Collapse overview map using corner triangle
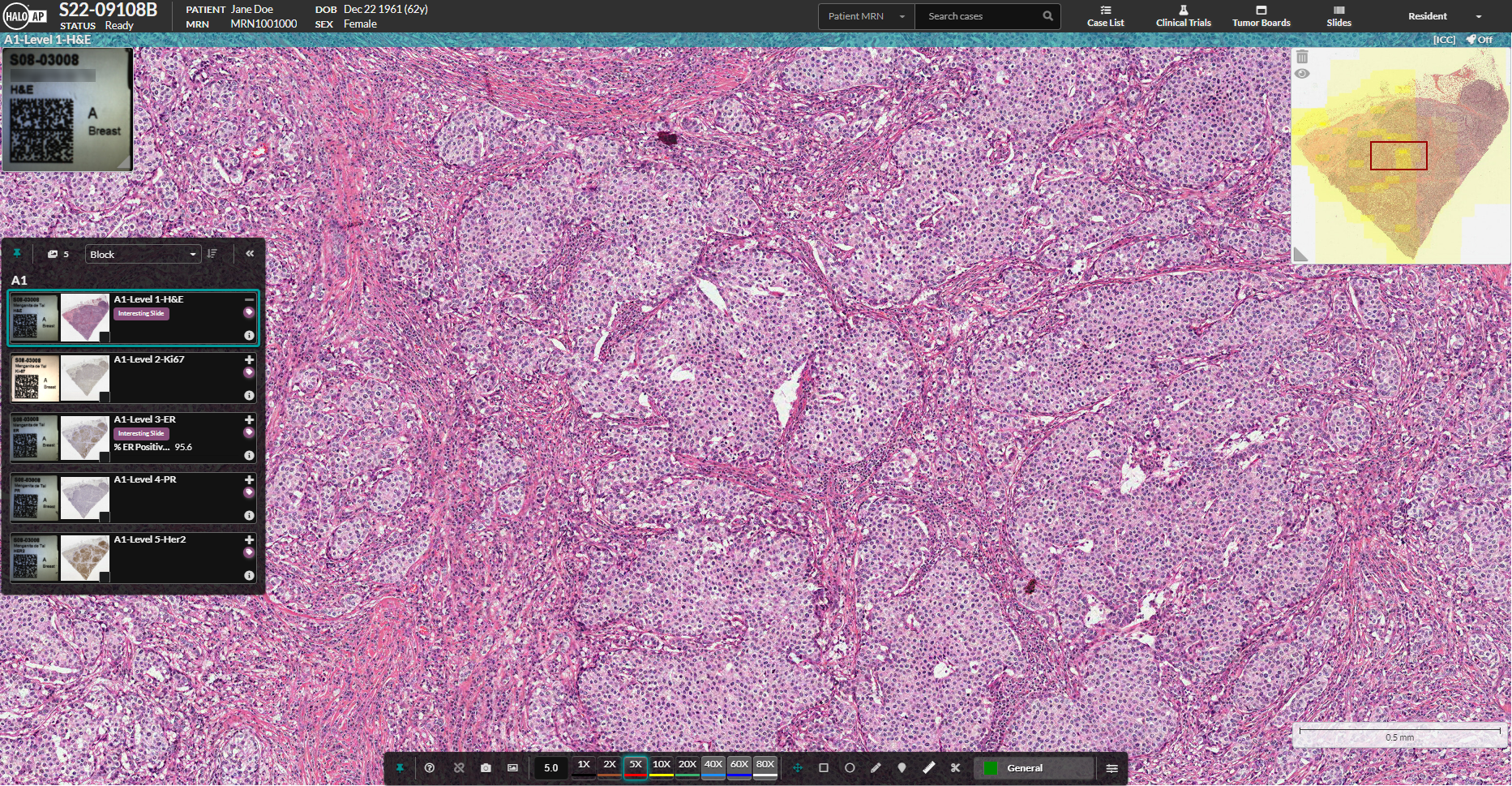 [x=1300, y=255]
